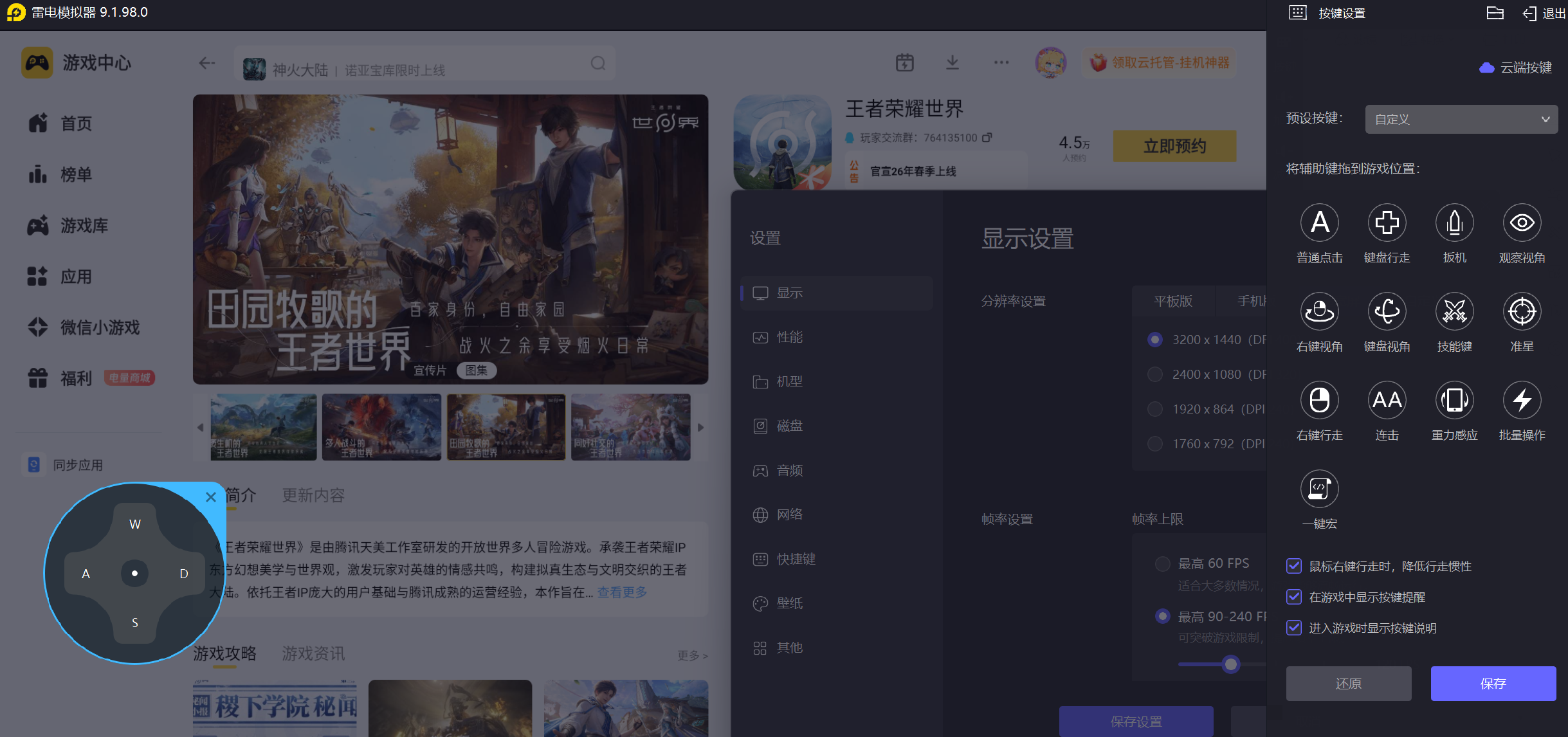Select the 普通点击 tap key icon
Image resolution: width=1568 pixels, height=737 pixels.
point(1319,223)
